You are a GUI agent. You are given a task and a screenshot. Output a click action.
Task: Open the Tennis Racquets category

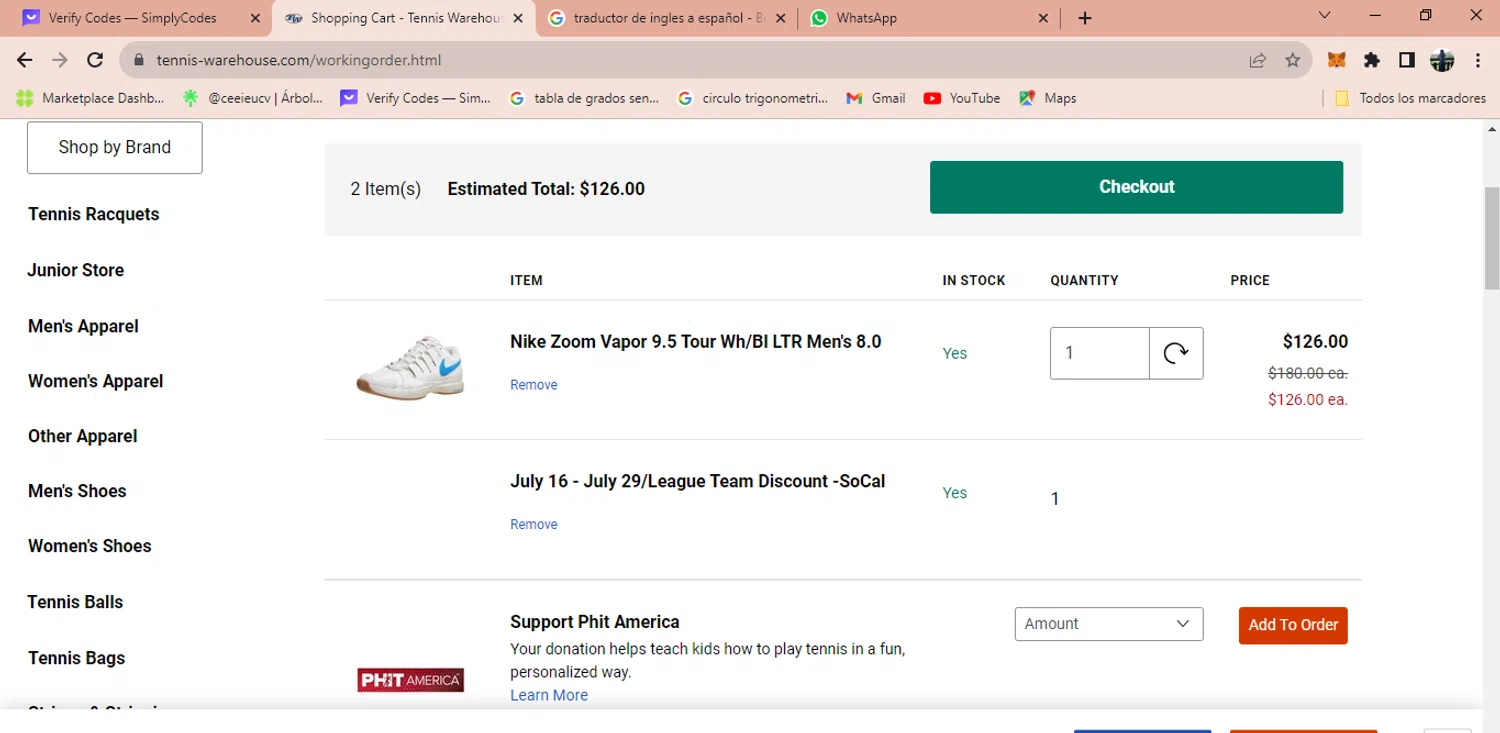[93, 214]
